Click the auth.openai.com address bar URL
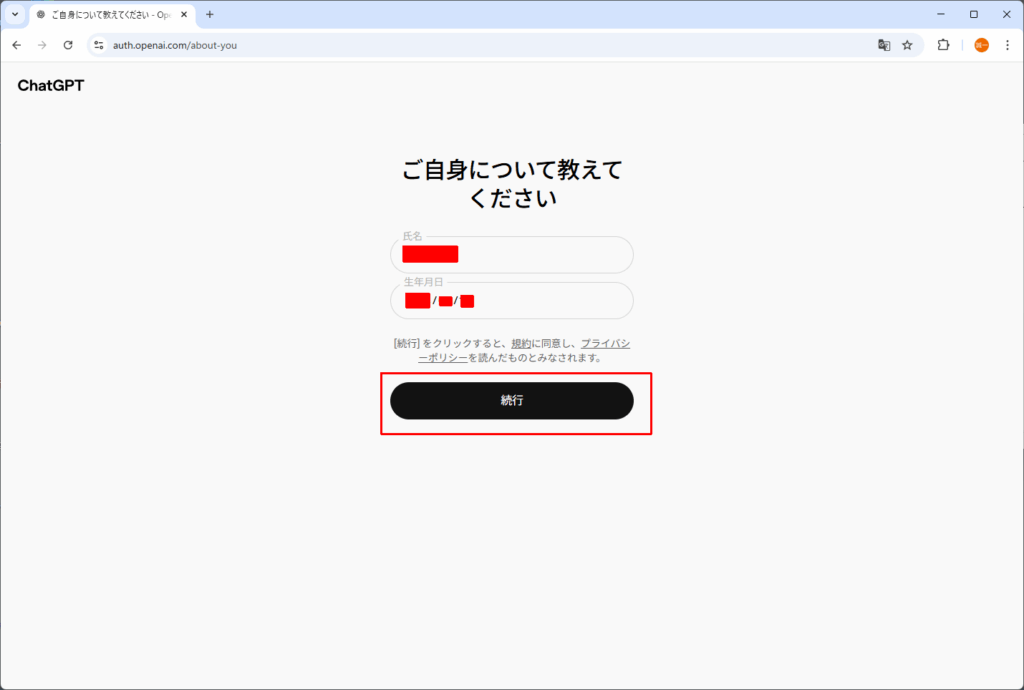The width and height of the screenshot is (1024, 690). (175, 45)
